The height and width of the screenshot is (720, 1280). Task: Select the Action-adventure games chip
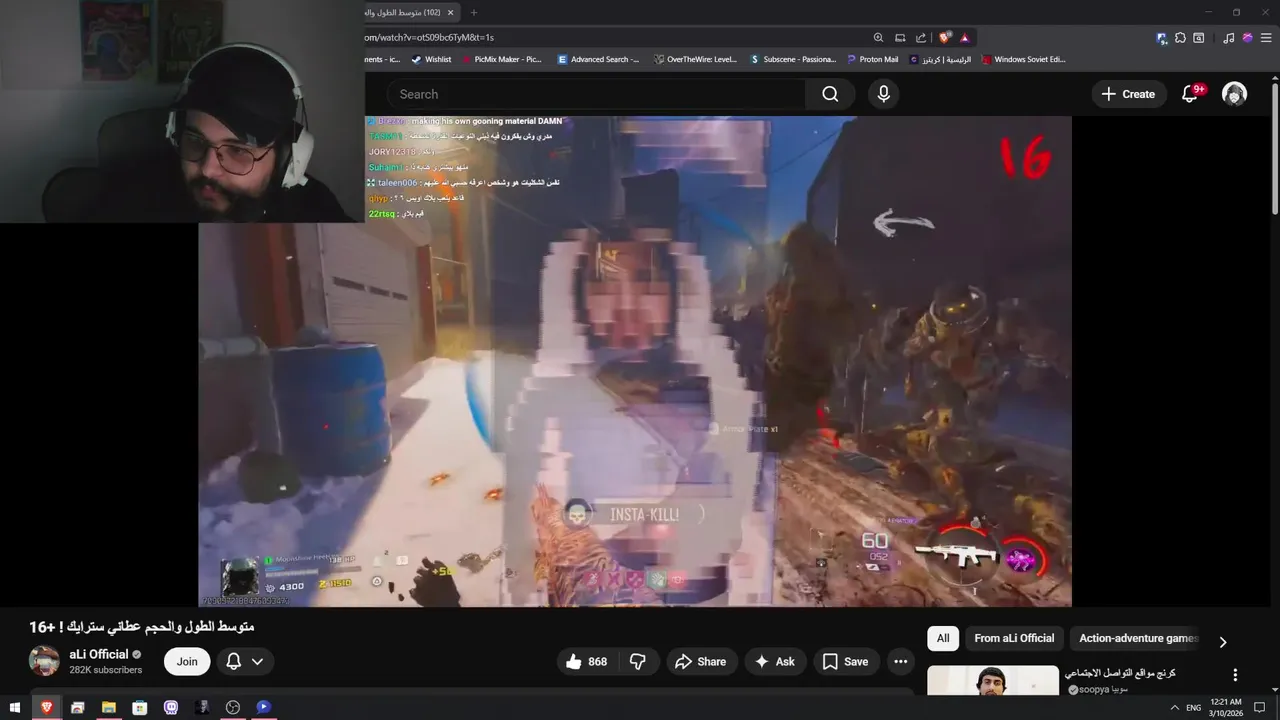(1138, 638)
